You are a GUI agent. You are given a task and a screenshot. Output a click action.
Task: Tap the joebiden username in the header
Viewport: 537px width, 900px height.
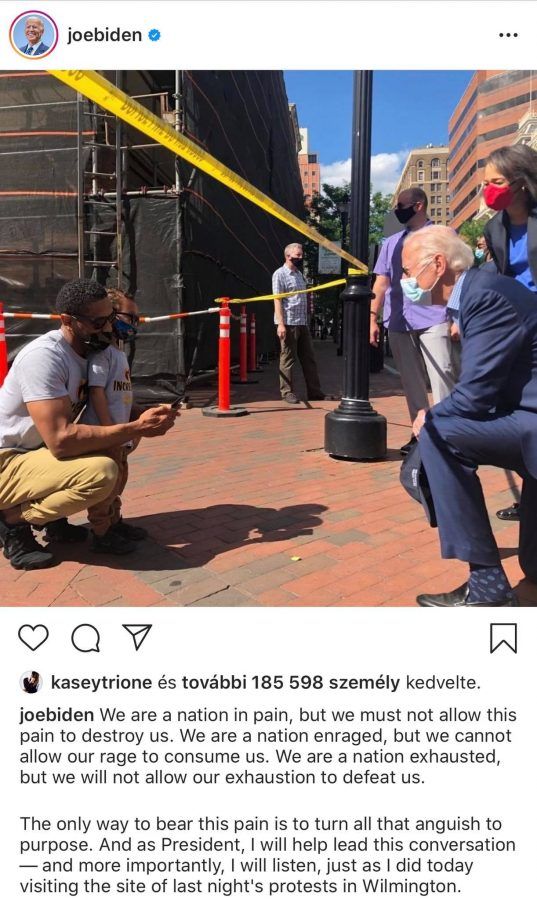(104, 35)
